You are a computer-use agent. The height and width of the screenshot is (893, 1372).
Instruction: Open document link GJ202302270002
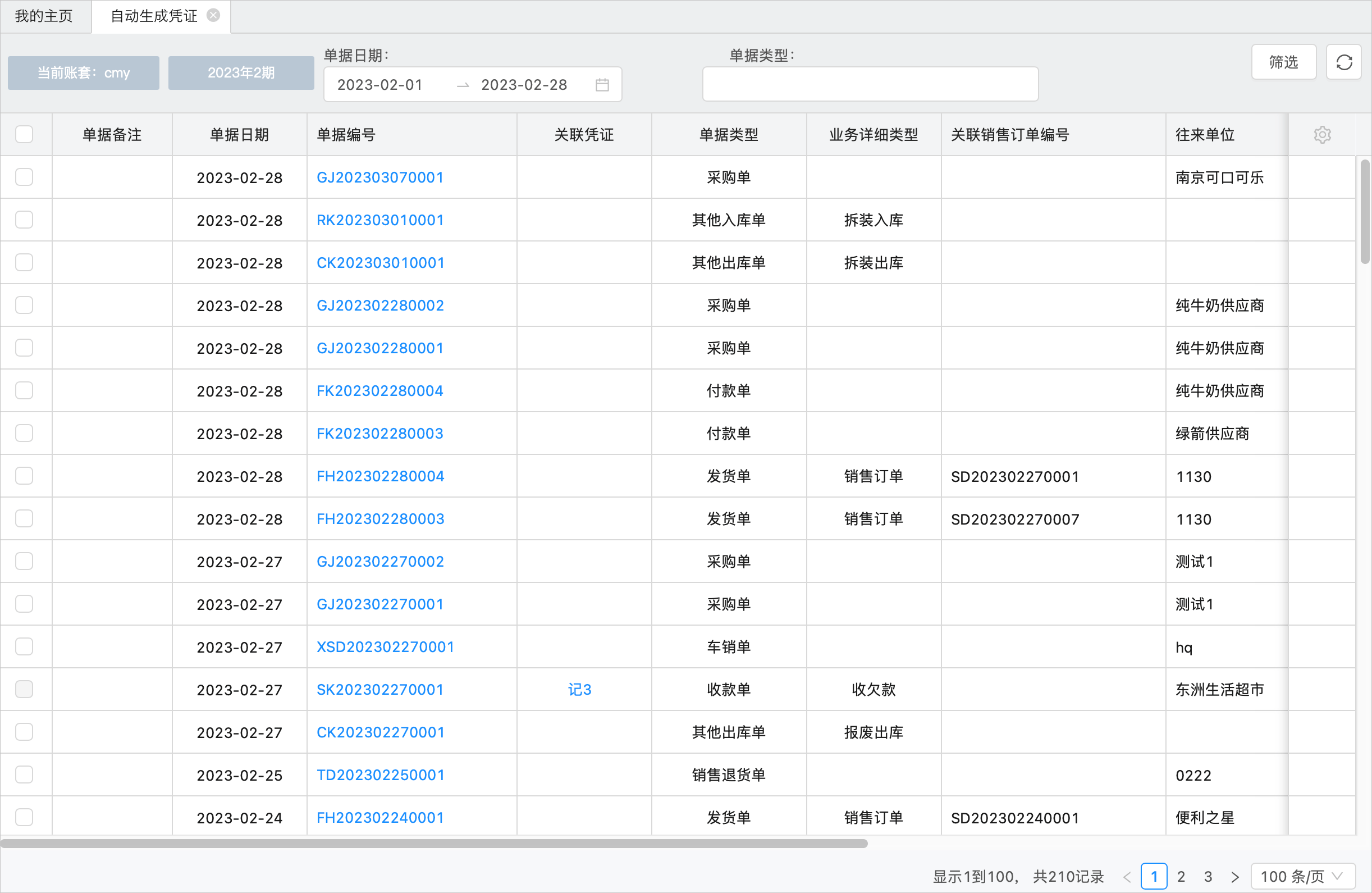[x=381, y=561]
